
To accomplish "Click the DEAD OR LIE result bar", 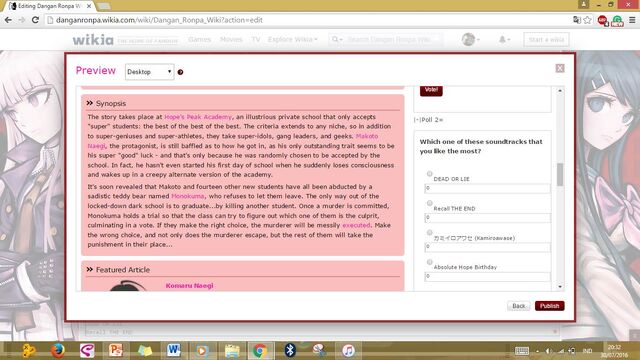I will click(487, 188).
